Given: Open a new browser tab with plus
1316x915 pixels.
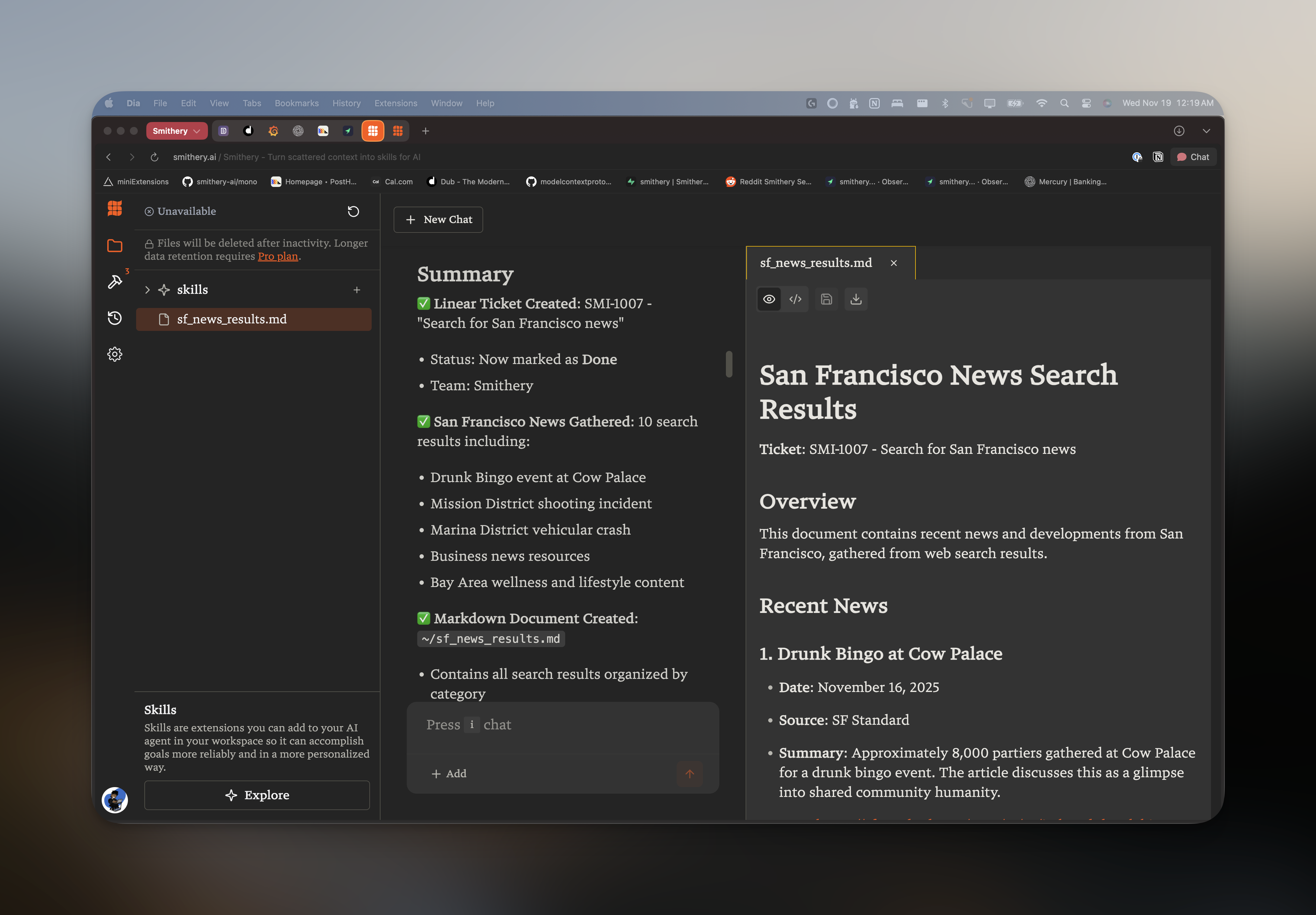Looking at the screenshot, I should 425,131.
